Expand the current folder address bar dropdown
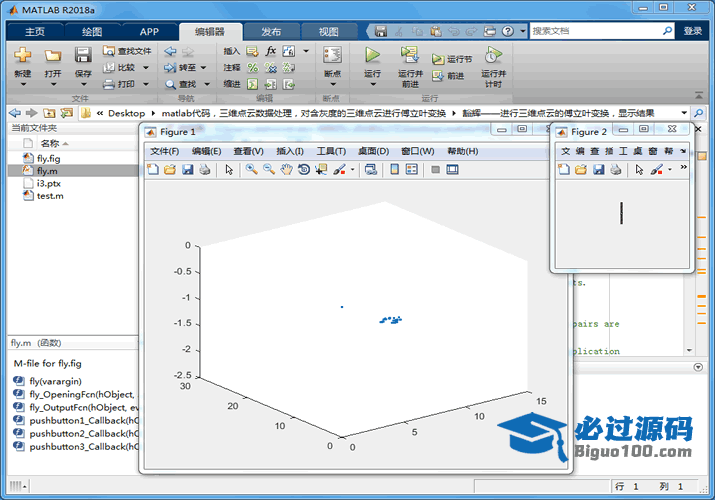Screen dimensions: 715x500 tap(684, 113)
